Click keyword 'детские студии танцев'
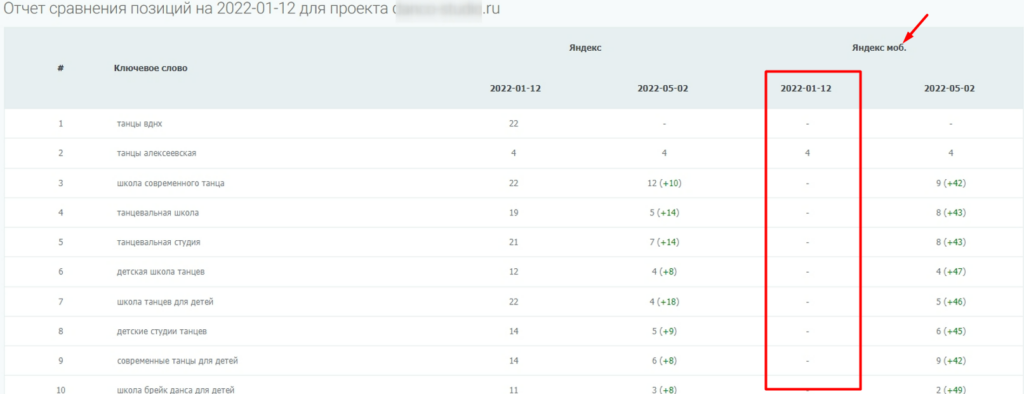The width and height of the screenshot is (1024, 394). pyautogui.click(x=161, y=331)
